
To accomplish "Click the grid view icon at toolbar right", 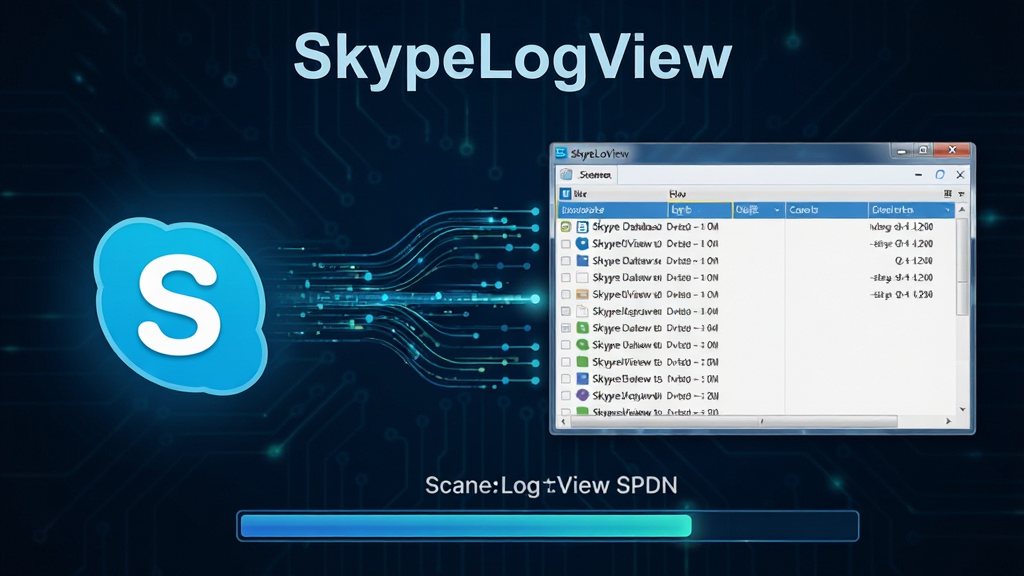I will click(x=948, y=194).
